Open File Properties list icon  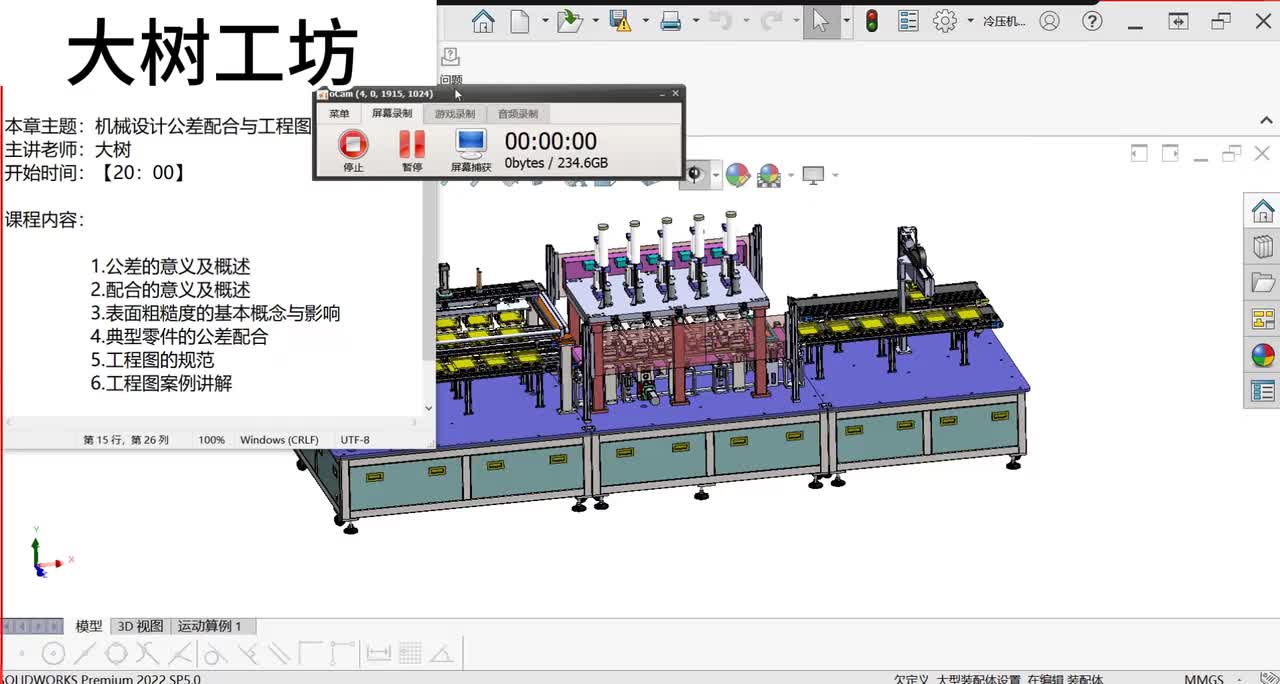coord(908,20)
